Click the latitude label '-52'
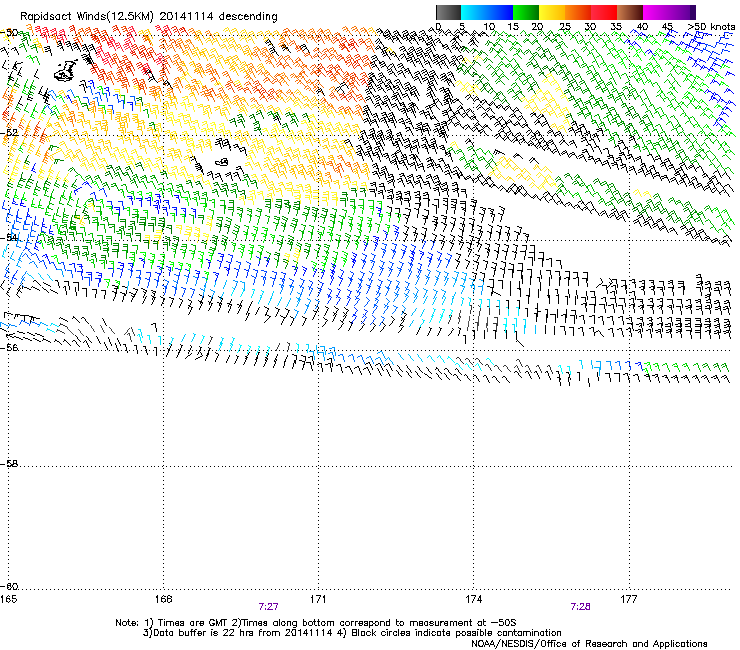 pos(9,133)
